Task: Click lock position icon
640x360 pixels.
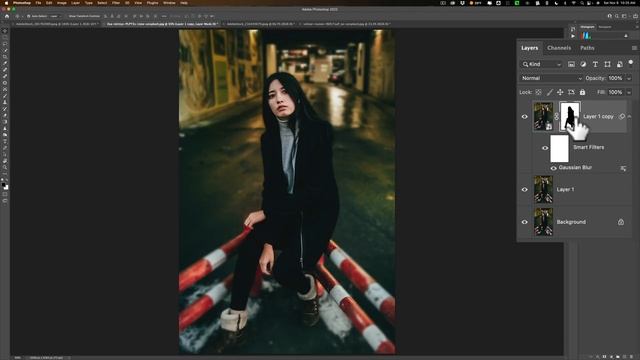Action: (560, 92)
